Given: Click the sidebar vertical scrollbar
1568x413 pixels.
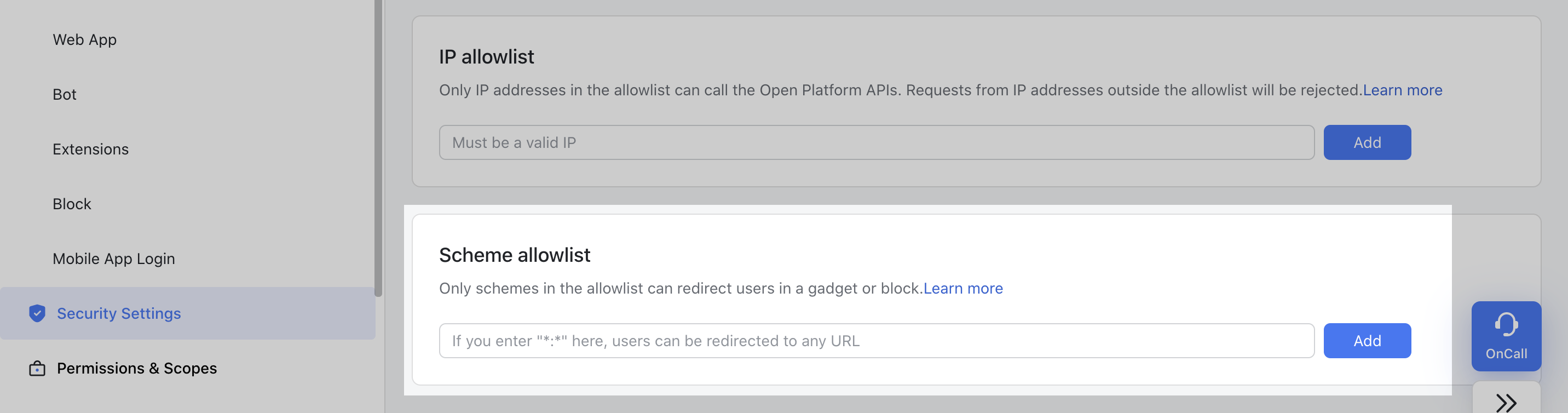Looking at the screenshot, I should point(378,146).
